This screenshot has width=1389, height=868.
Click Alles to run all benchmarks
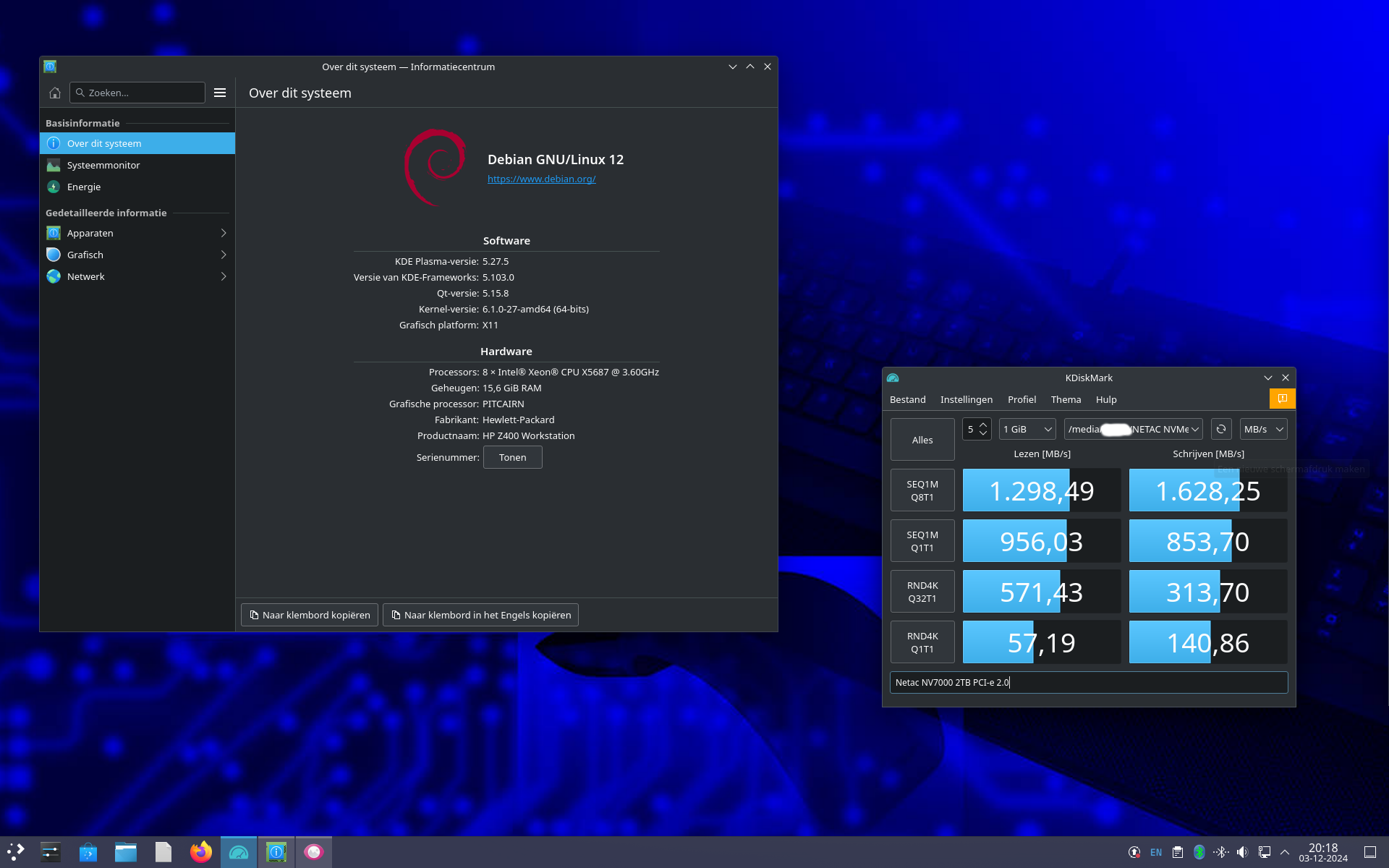(922, 440)
